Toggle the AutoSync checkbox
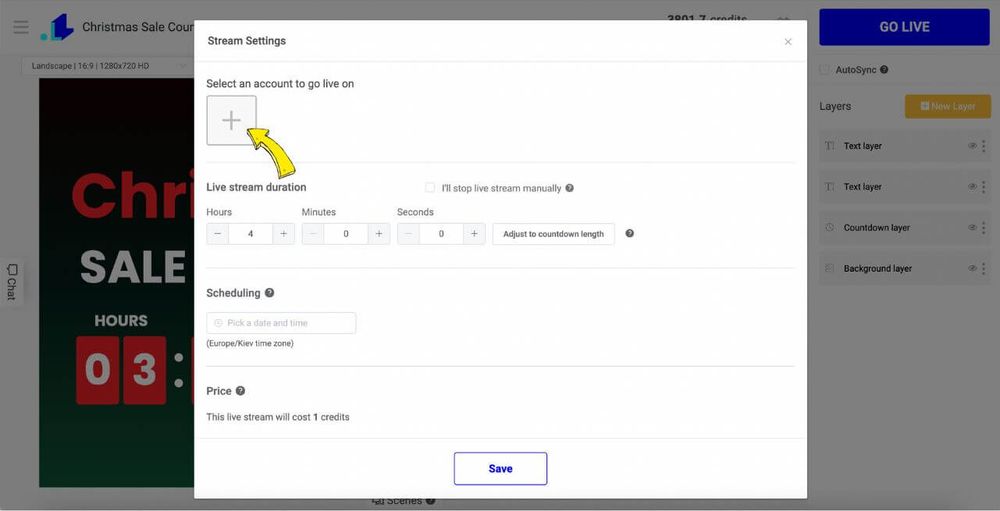The height and width of the screenshot is (511, 1000). 824,70
